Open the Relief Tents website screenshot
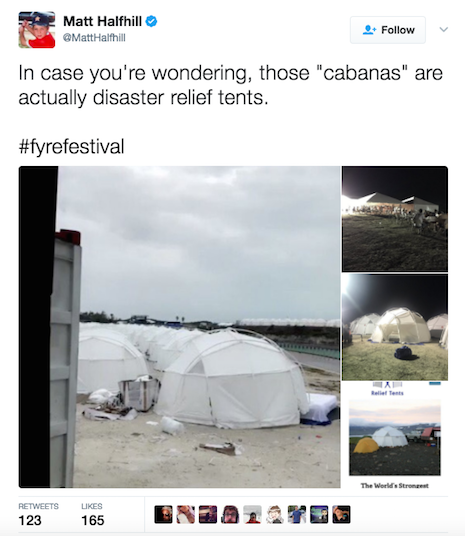Viewport: 465px width, 536px height. point(395,435)
